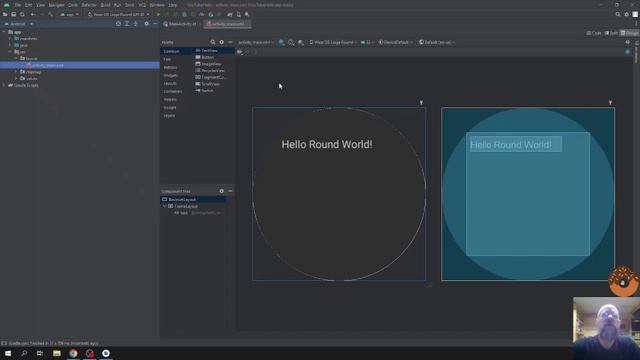The width and height of the screenshot is (640, 360).
Task: Search the Palette with magnifier icon
Action: tap(213, 42)
